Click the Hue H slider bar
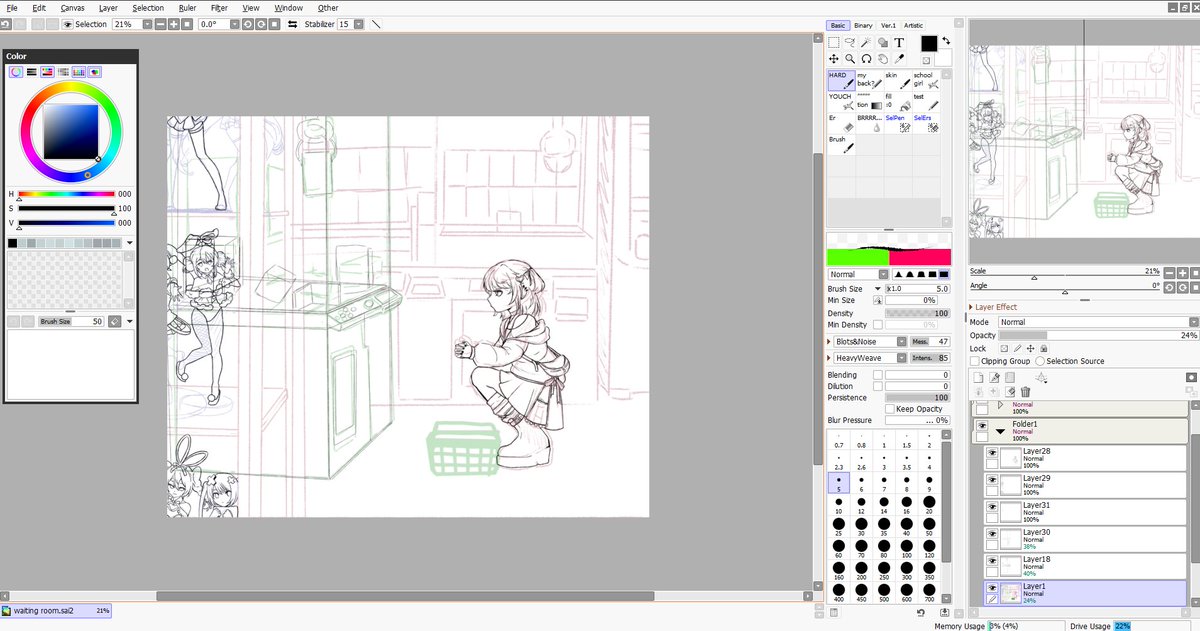 tap(67, 194)
